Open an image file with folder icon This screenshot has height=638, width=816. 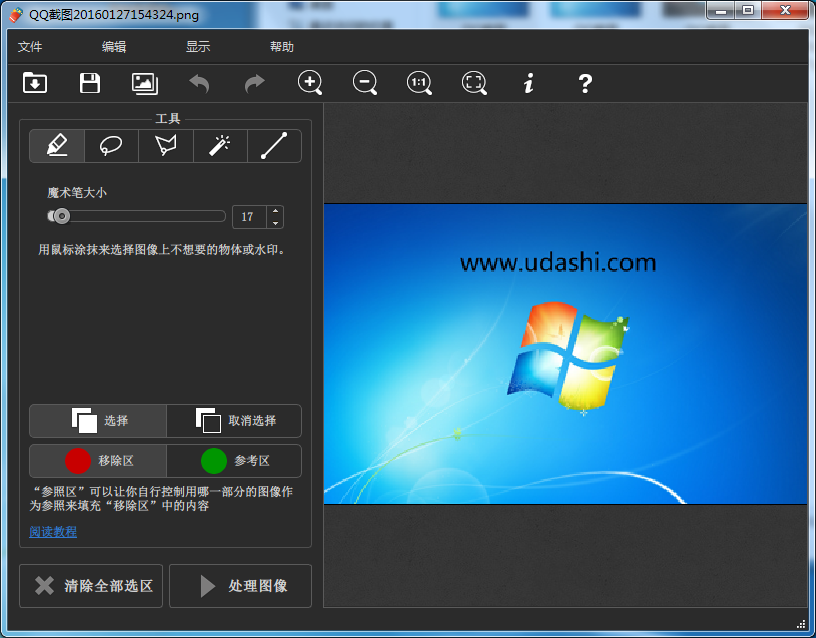(35, 83)
